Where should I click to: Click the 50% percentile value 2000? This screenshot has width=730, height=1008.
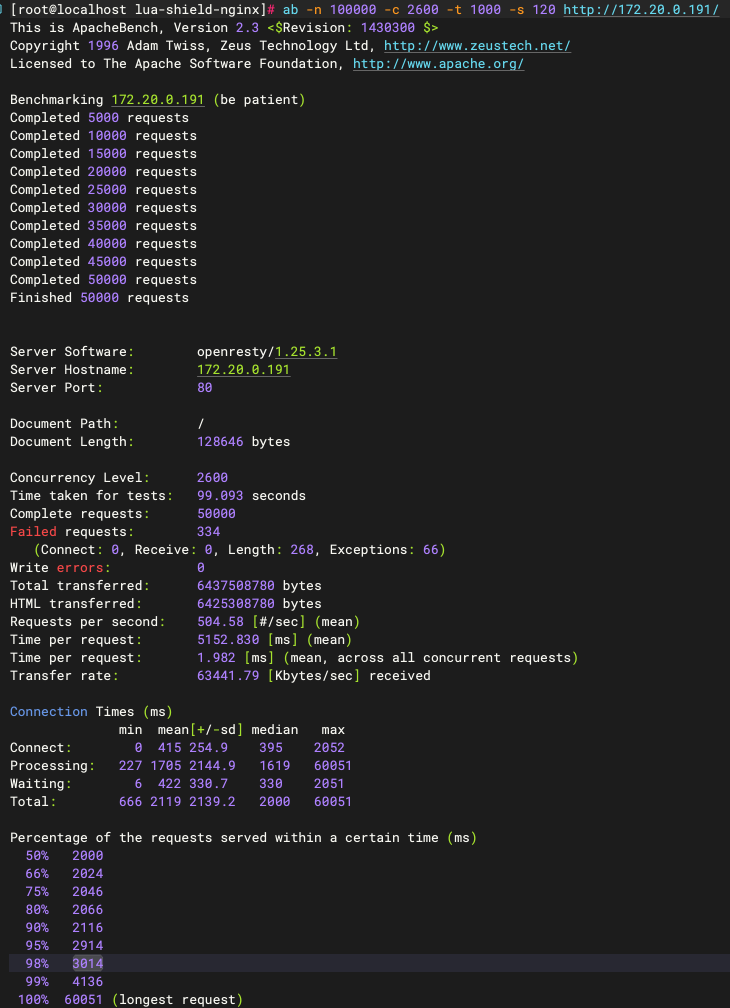87,856
